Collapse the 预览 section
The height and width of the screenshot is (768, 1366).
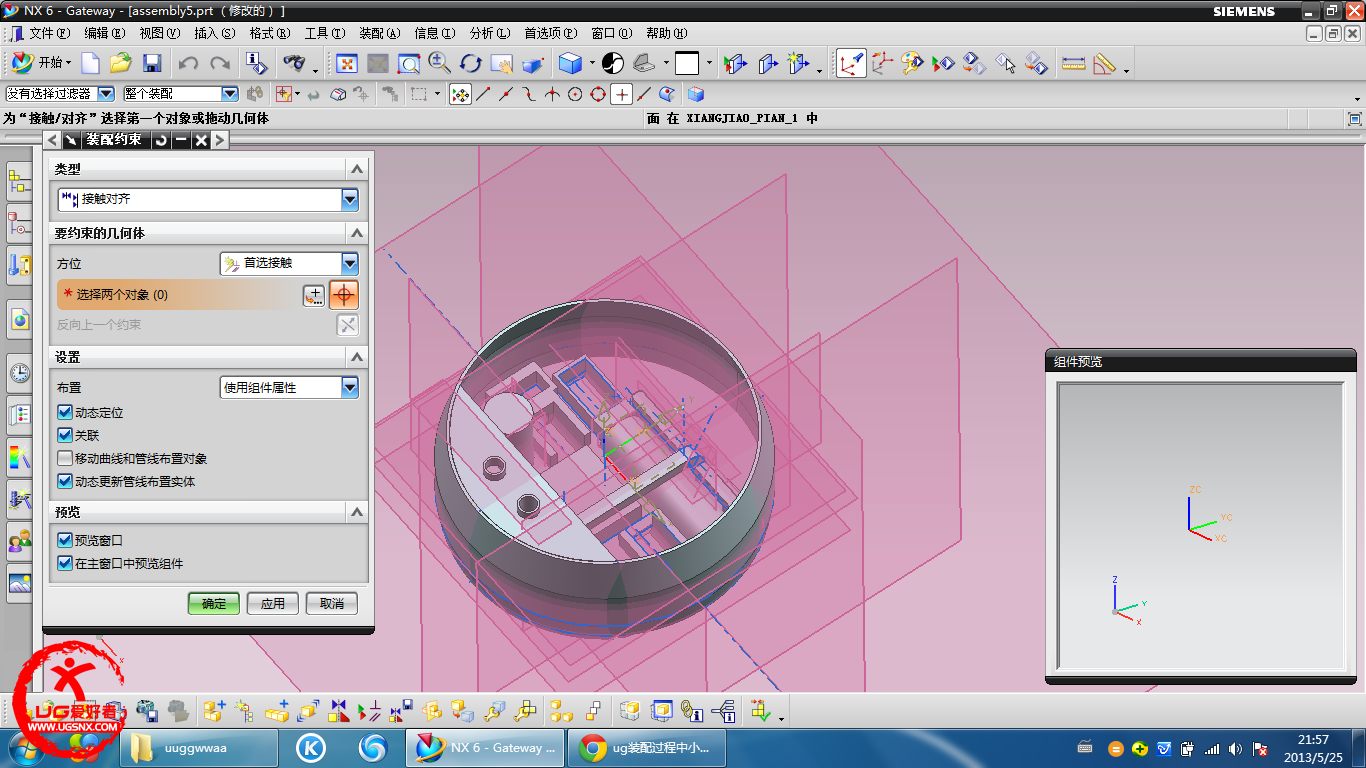[x=356, y=512]
